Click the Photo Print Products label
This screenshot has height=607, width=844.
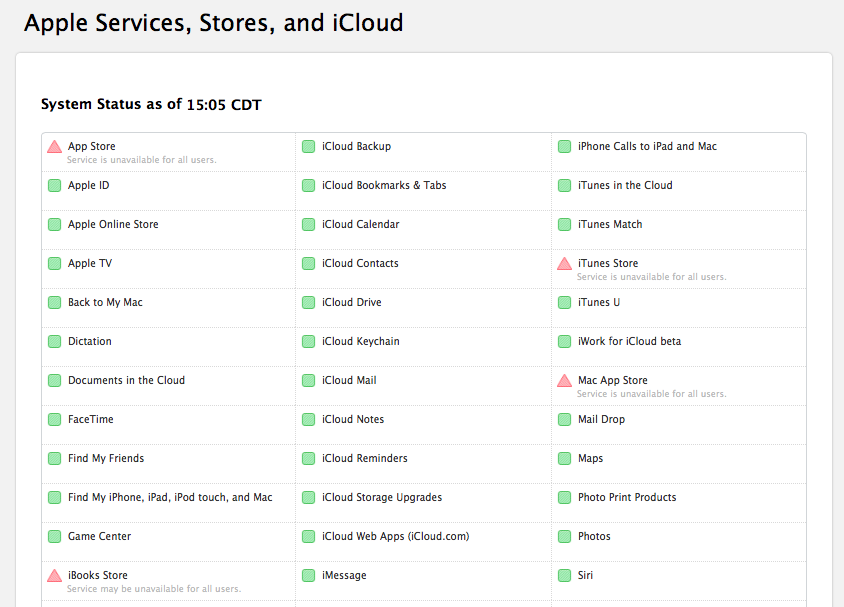tap(627, 497)
